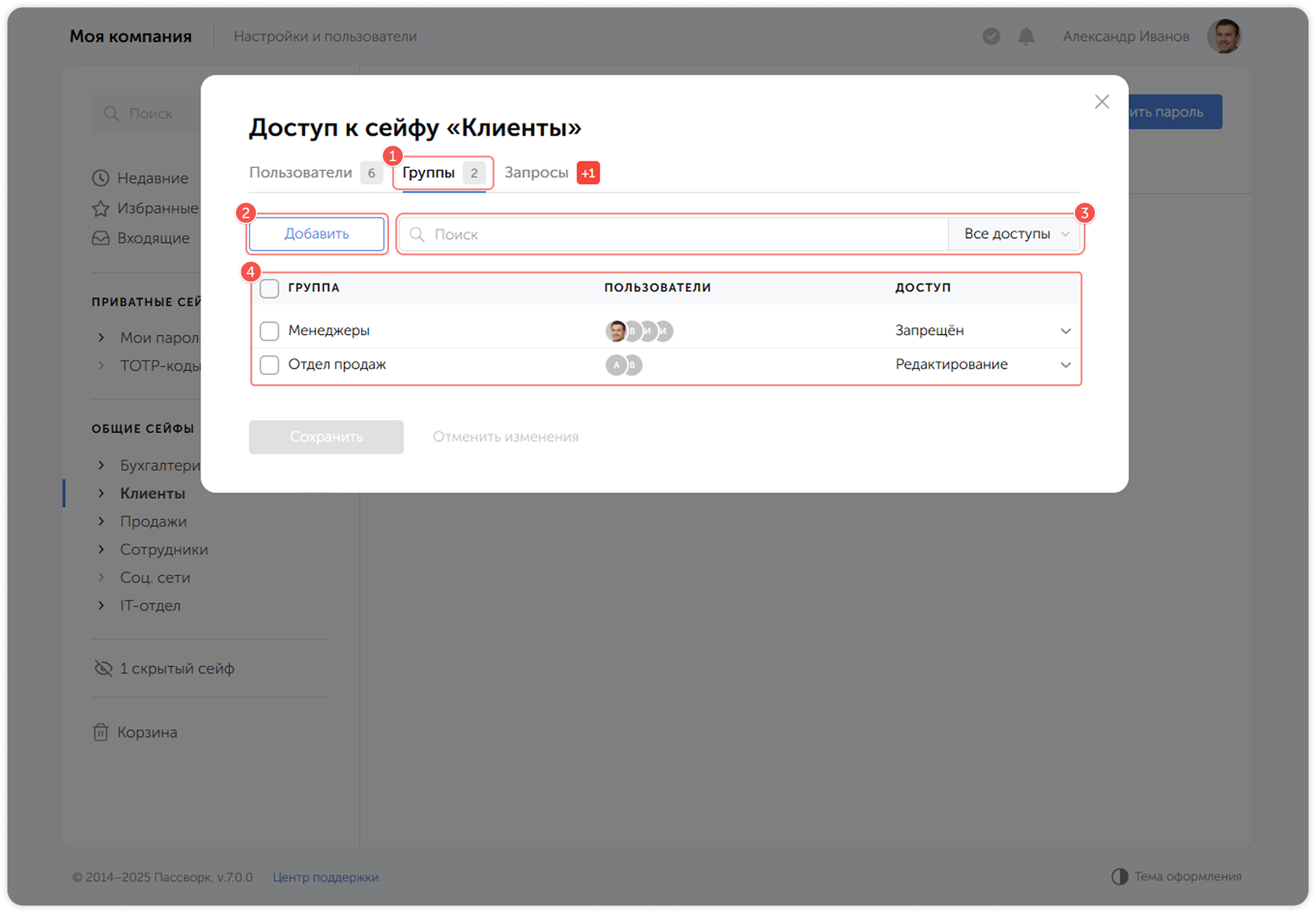Screen dimensions: 1316x913
Task: Click the Отдел продаж user avatars
Action: [624, 364]
